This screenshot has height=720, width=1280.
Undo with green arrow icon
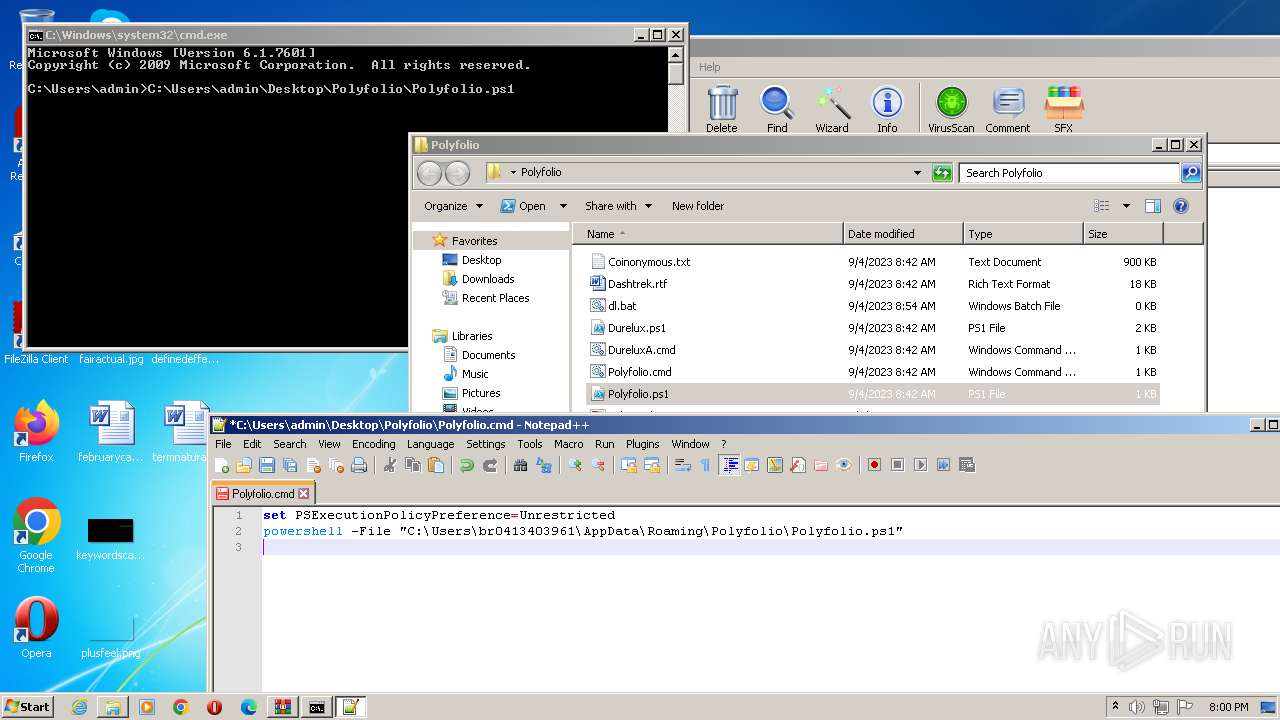tap(466, 465)
